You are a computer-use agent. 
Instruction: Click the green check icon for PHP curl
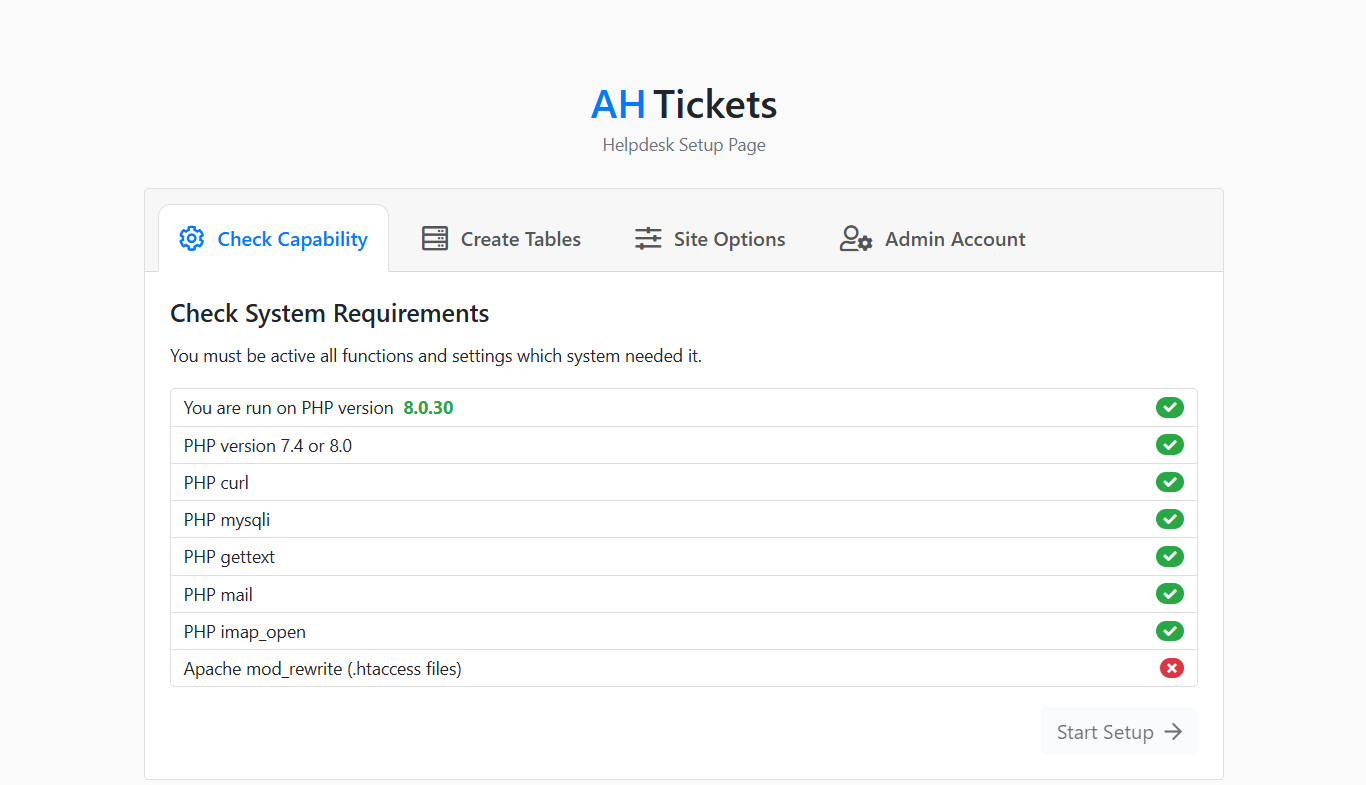[1170, 482]
